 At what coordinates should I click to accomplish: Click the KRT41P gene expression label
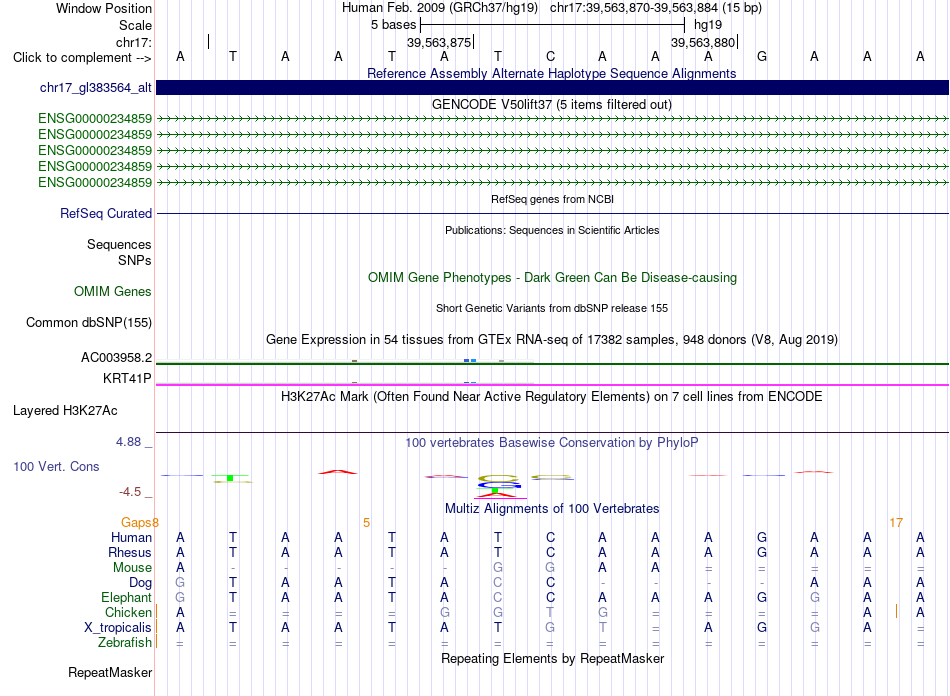[x=127, y=378]
